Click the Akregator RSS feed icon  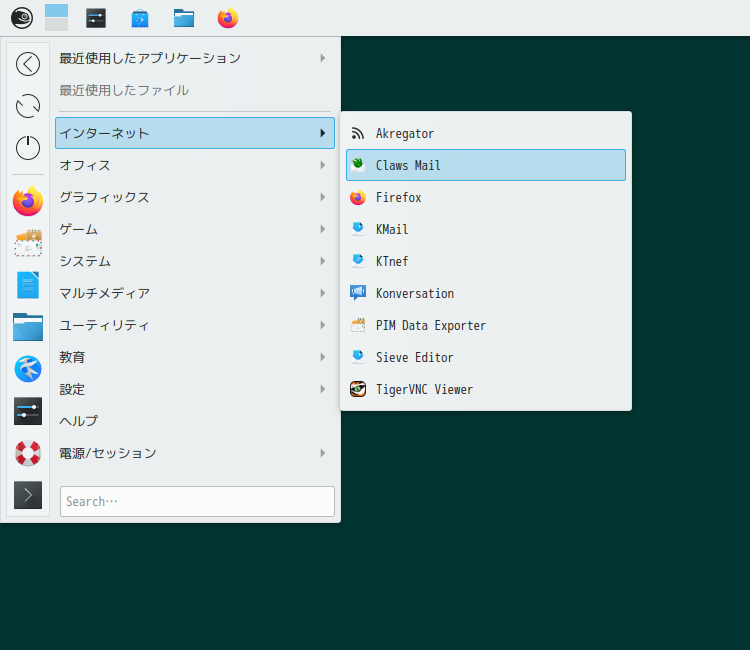(x=358, y=133)
